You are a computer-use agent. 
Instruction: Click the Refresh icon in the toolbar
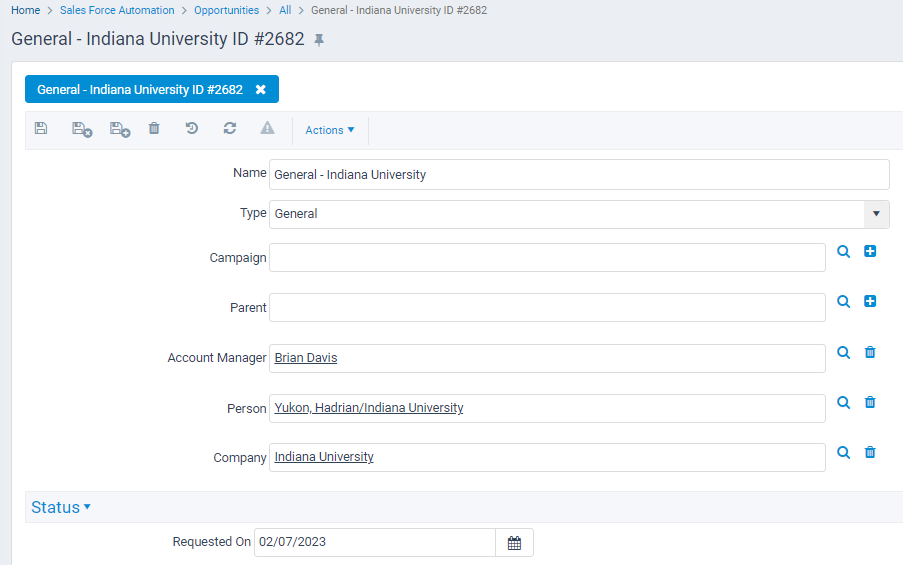tap(230, 128)
